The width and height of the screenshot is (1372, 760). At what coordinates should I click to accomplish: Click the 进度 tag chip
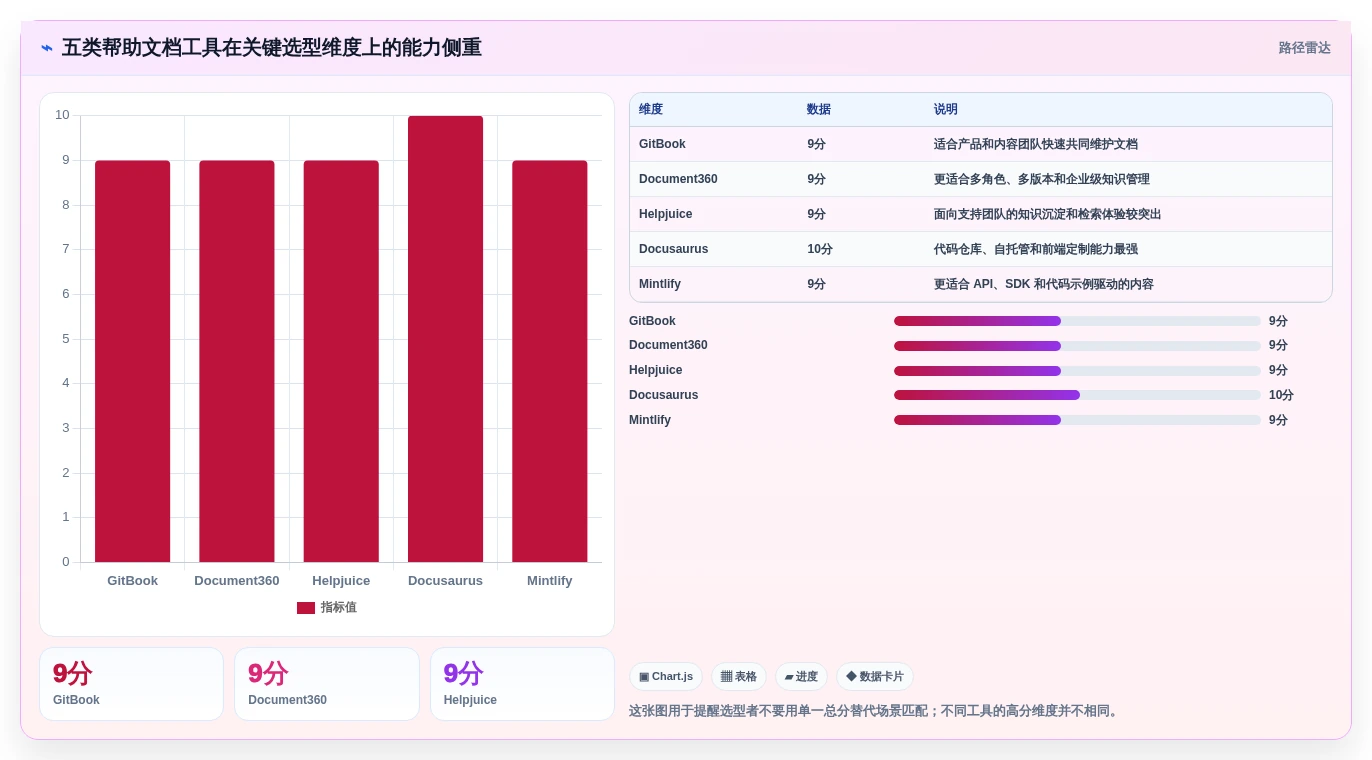pyautogui.click(x=801, y=677)
